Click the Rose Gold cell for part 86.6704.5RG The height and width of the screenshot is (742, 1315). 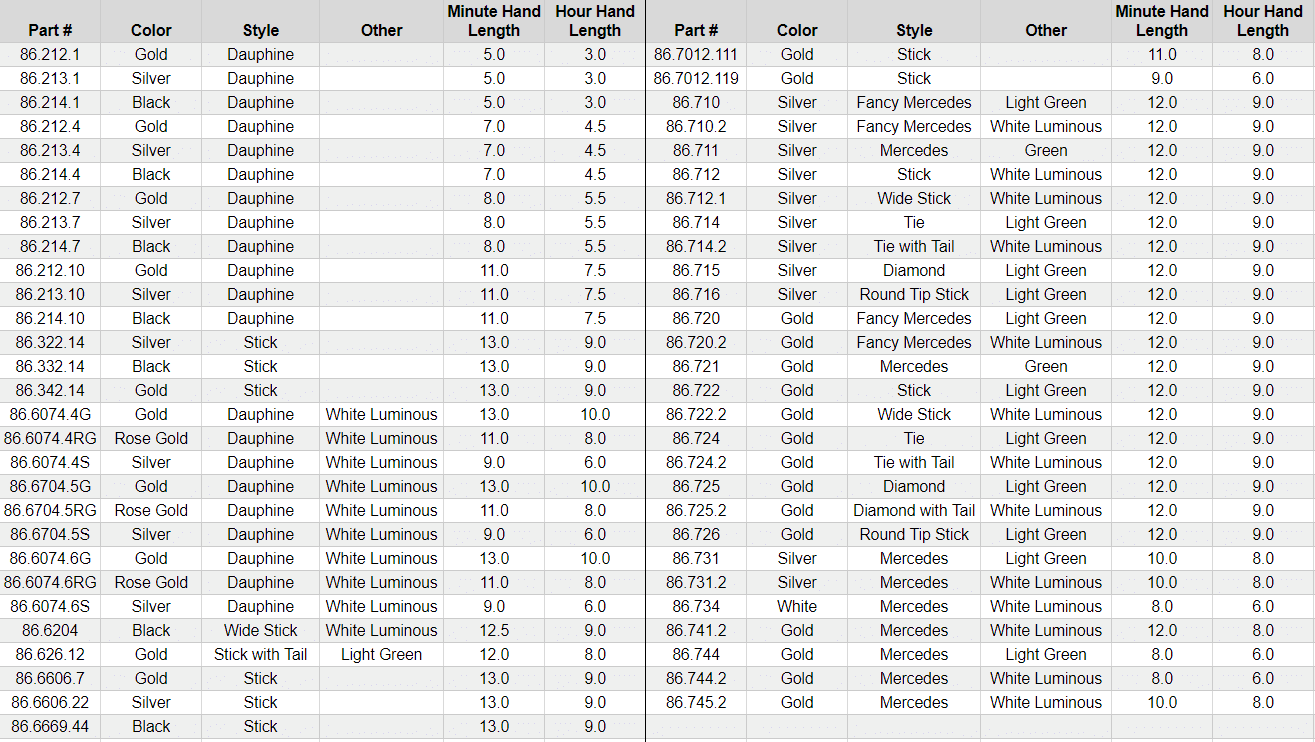pos(151,510)
